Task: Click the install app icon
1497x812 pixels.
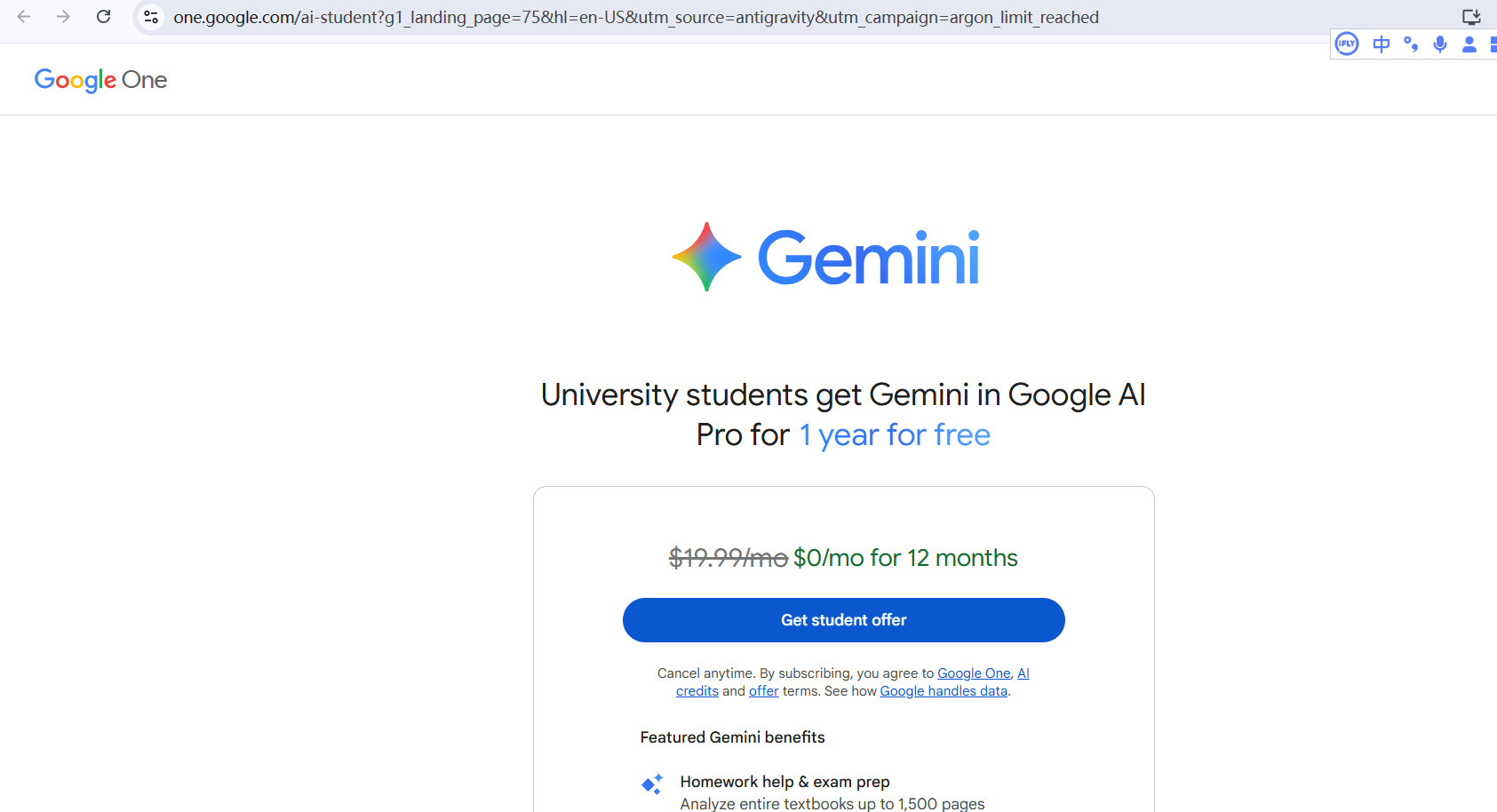Action: point(1471,17)
